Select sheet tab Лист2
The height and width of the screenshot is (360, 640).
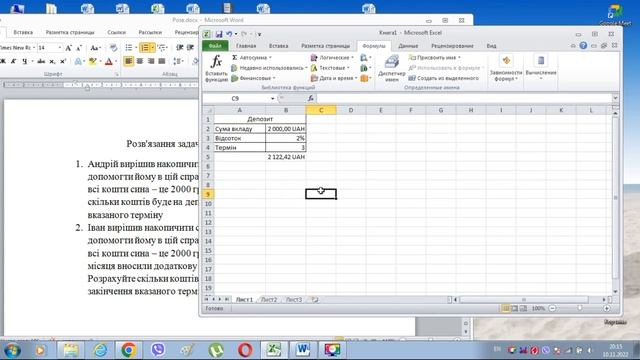click(269, 300)
